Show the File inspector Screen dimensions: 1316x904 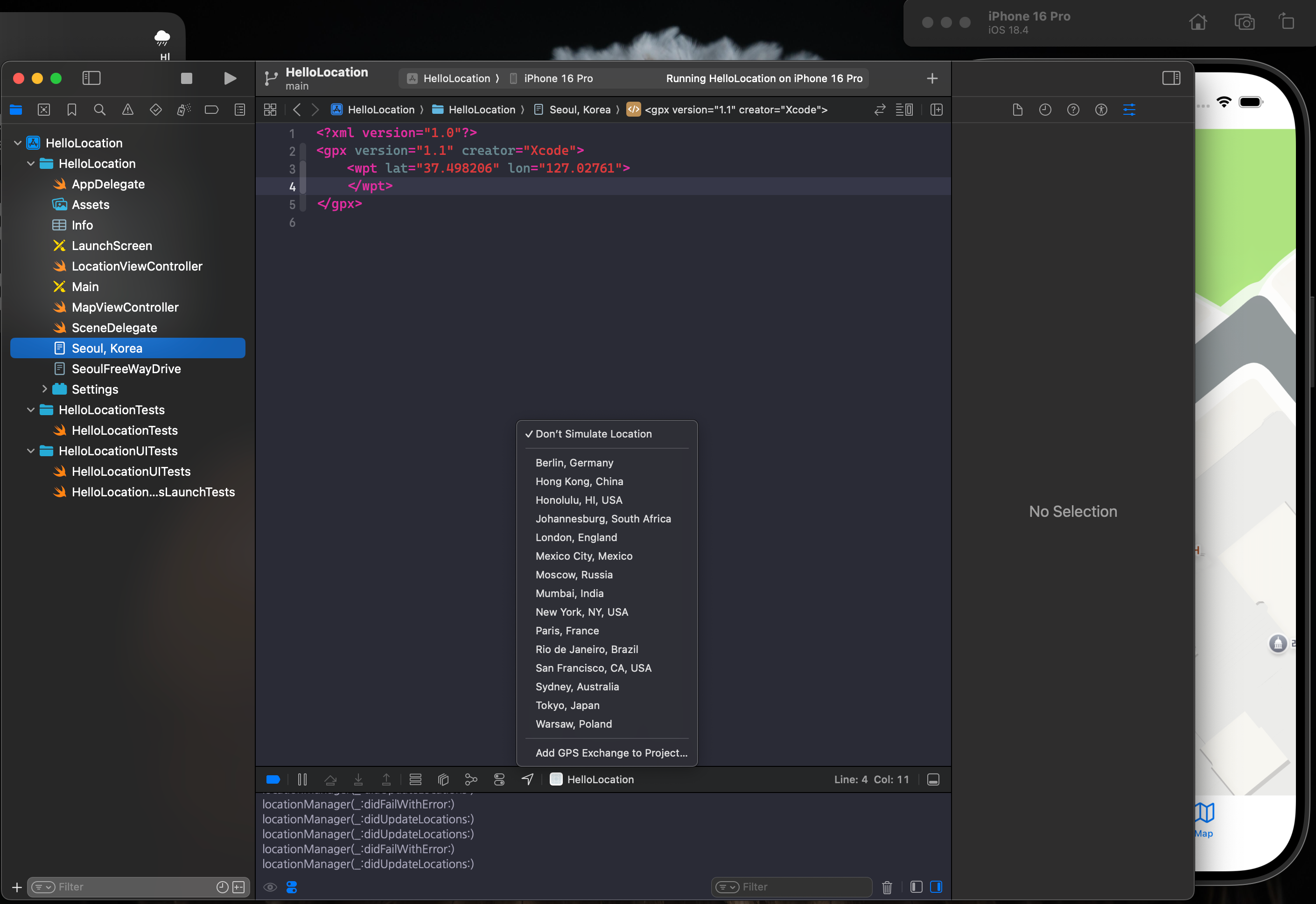[x=1017, y=110]
